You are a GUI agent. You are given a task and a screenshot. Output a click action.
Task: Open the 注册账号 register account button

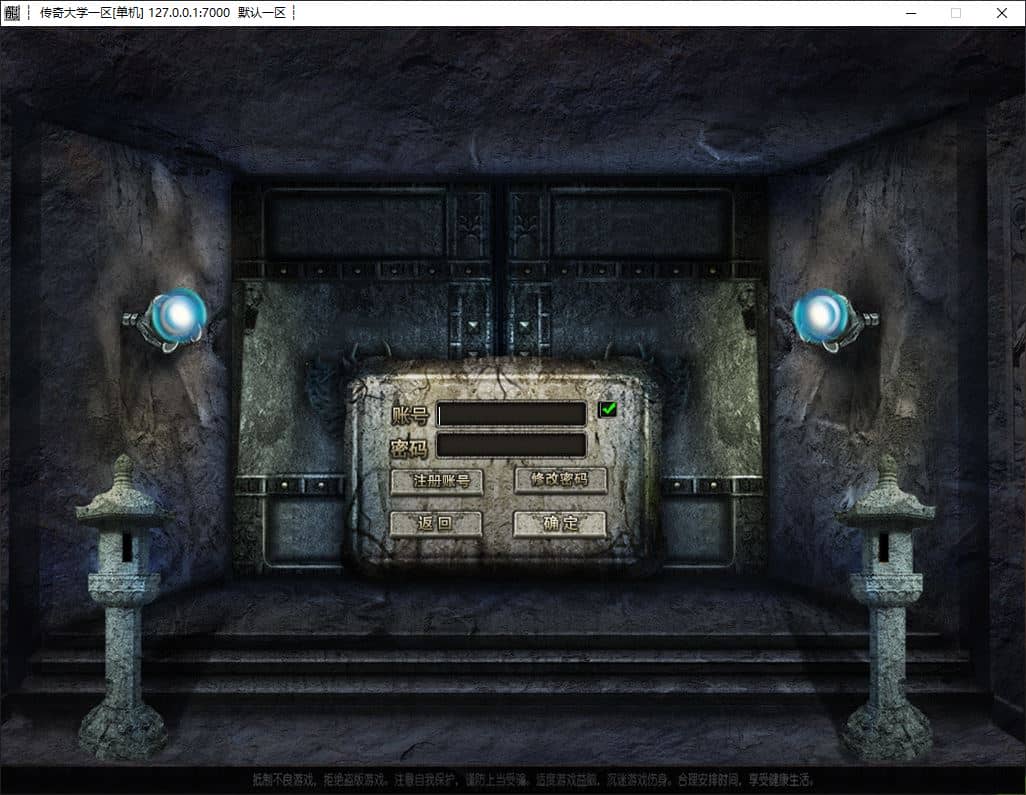click(x=436, y=481)
